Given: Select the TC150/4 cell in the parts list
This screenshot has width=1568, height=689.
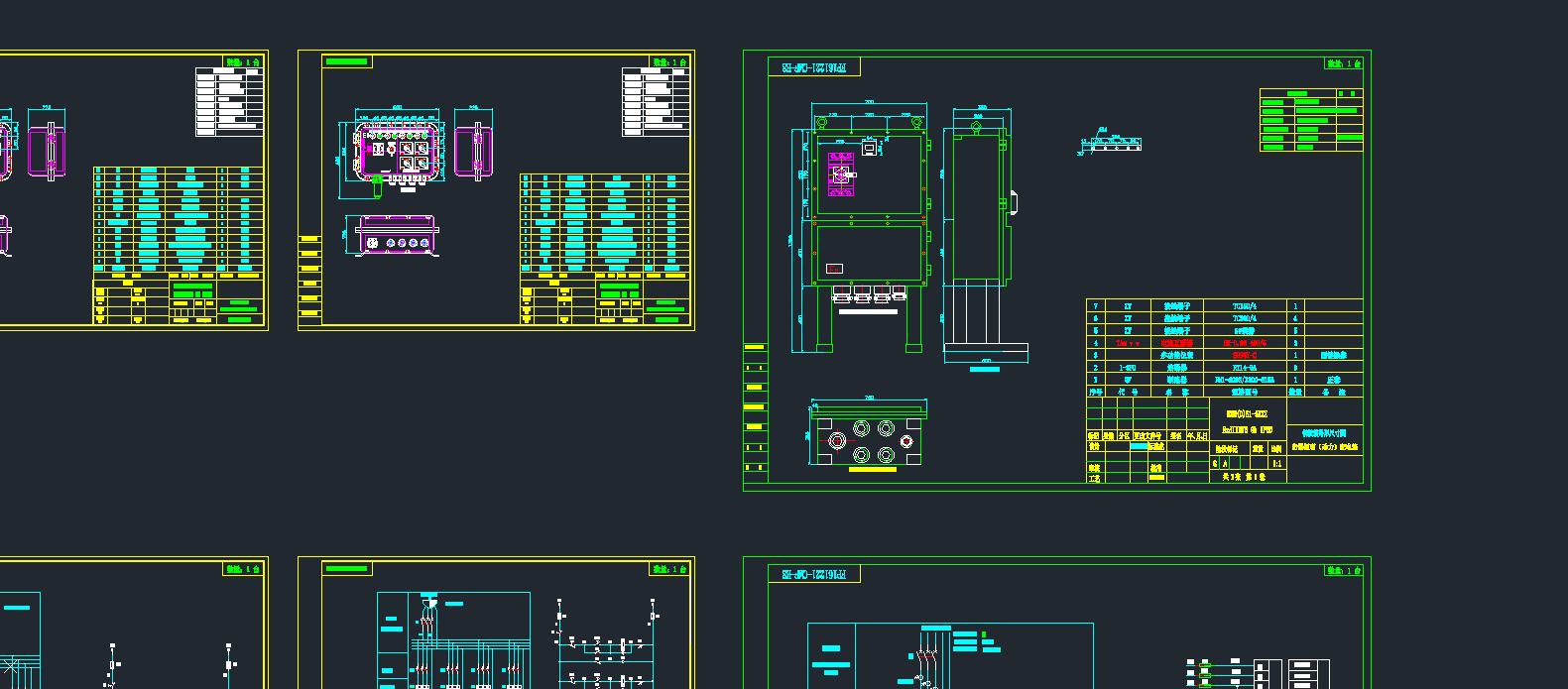Looking at the screenshot, I should coord(1245,306).
